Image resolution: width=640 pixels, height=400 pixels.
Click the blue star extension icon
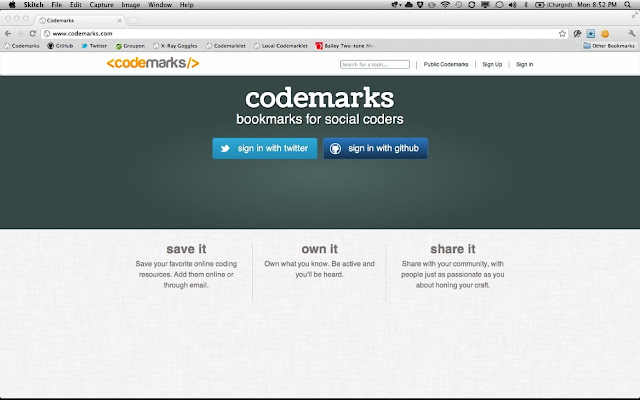(591, 33)
